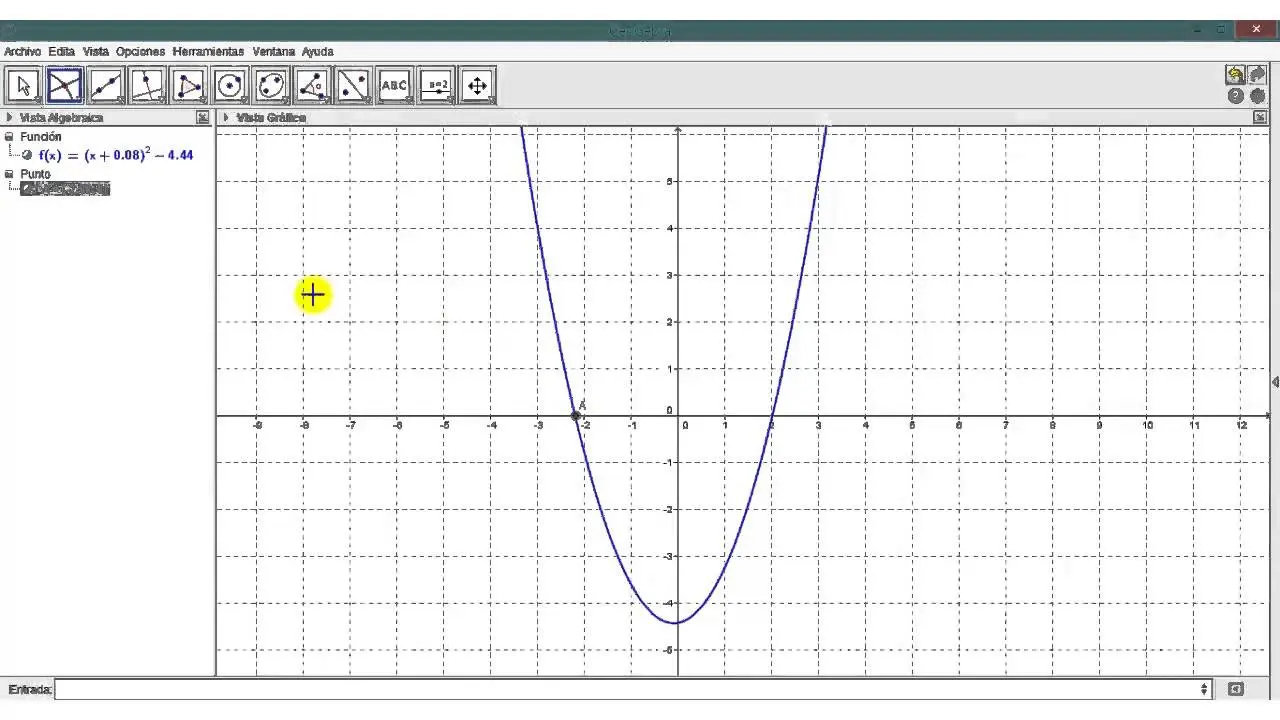The height and width of the screenshot is (720, 1280).
Task: Open the Herramientas menu
Action: click(x=208, y=51)
